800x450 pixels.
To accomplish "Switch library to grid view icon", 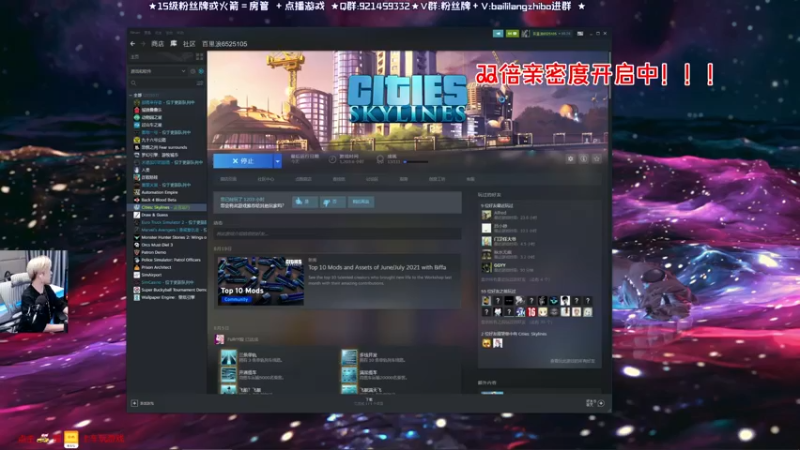I will 199,57.
